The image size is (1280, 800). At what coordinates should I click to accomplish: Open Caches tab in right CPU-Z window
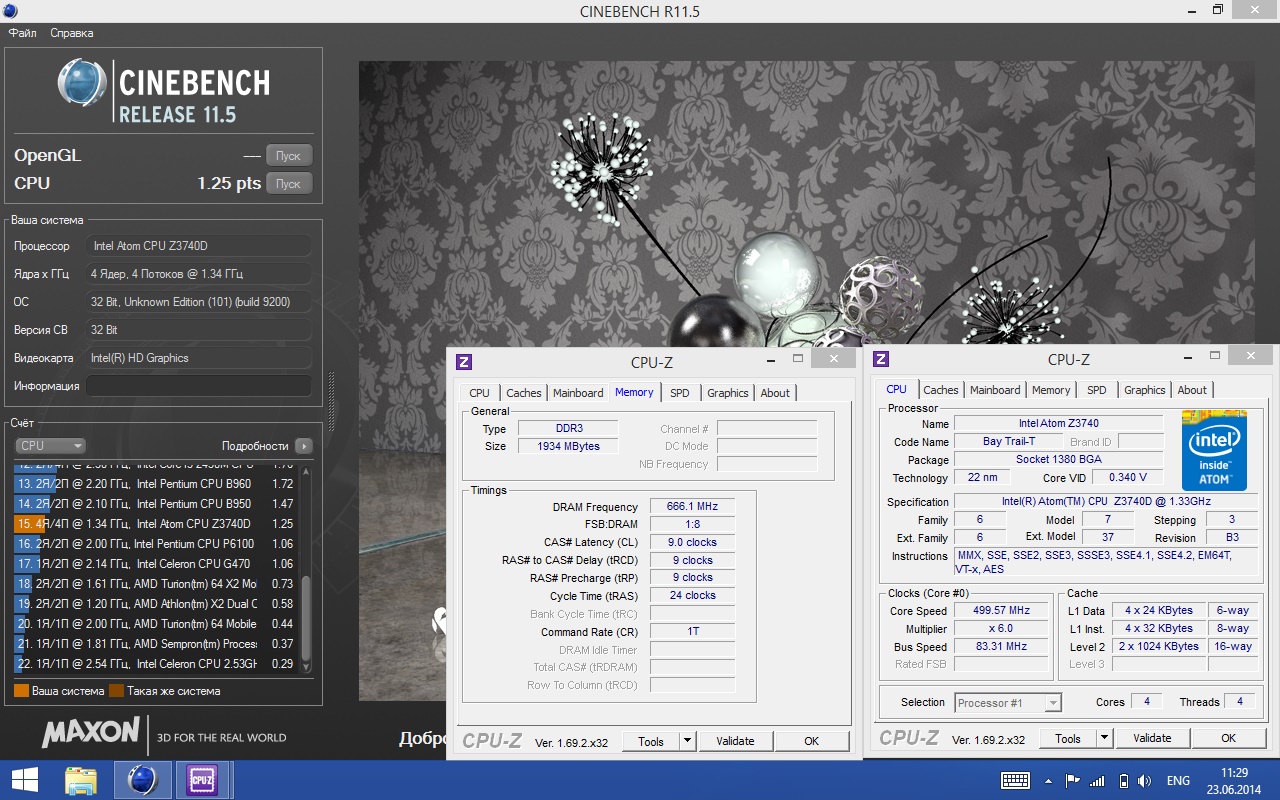coord(941,390)
